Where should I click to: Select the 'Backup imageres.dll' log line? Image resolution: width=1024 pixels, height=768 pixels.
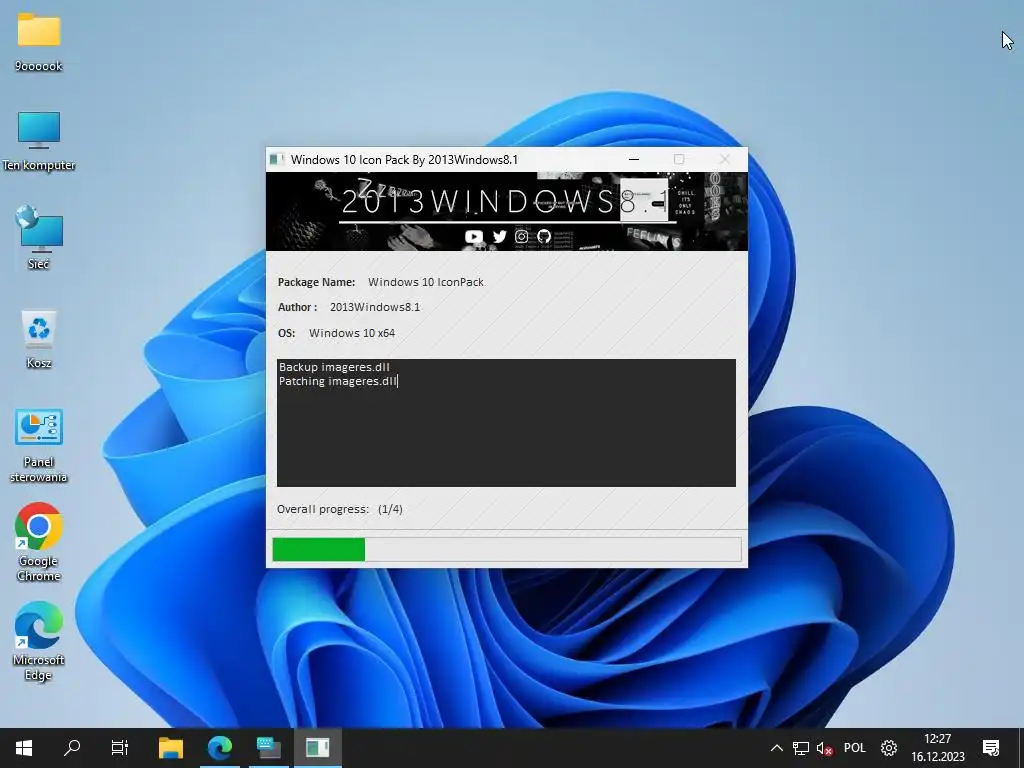coord(334,367)
